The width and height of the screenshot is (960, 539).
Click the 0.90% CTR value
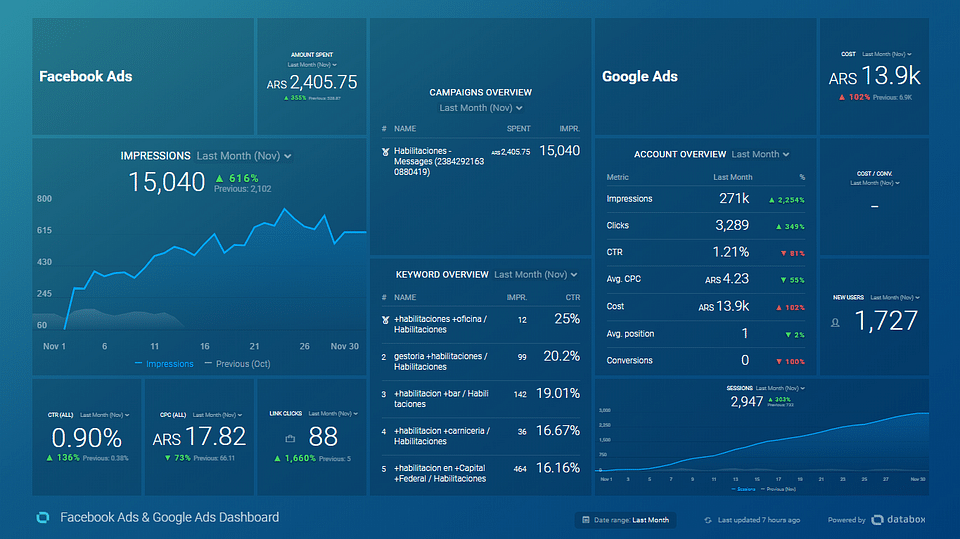click(x=86, y=438)
